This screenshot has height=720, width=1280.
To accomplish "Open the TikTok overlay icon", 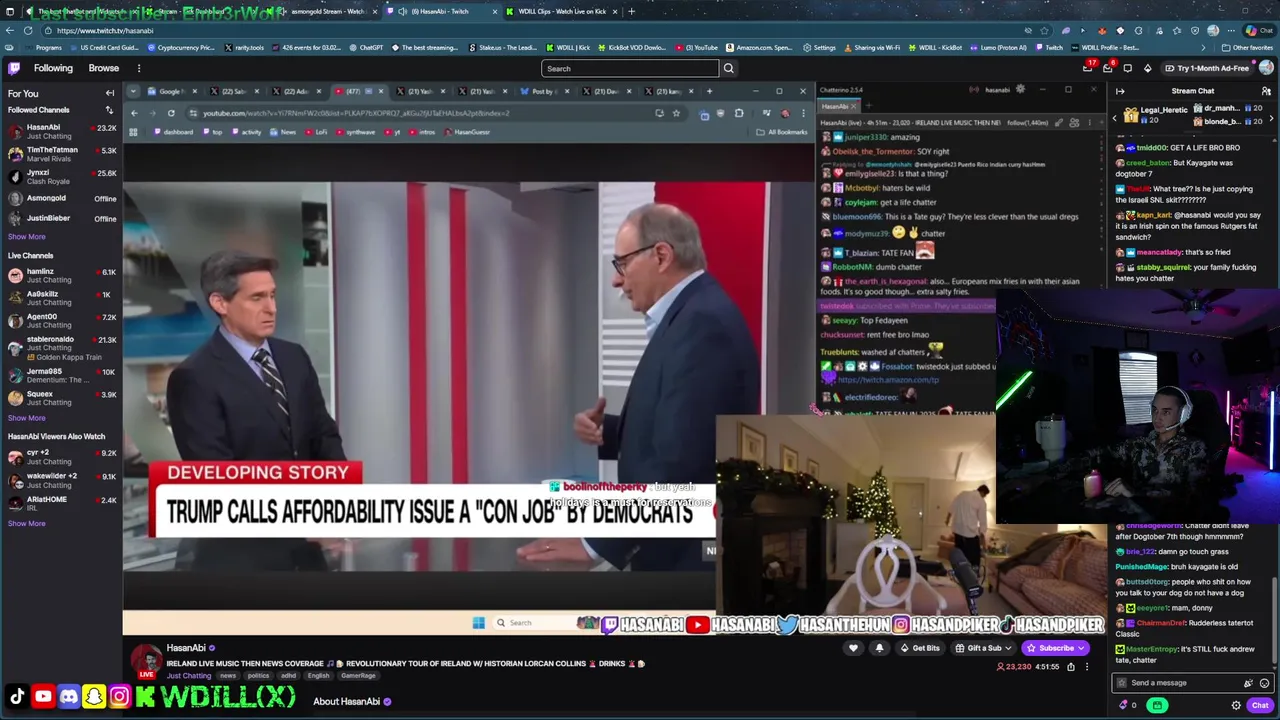I will coord(17,696).
